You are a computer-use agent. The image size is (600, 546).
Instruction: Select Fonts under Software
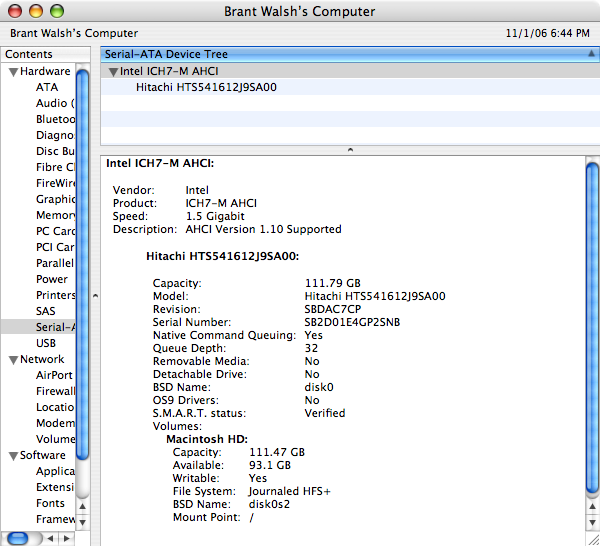pos(50,503)
